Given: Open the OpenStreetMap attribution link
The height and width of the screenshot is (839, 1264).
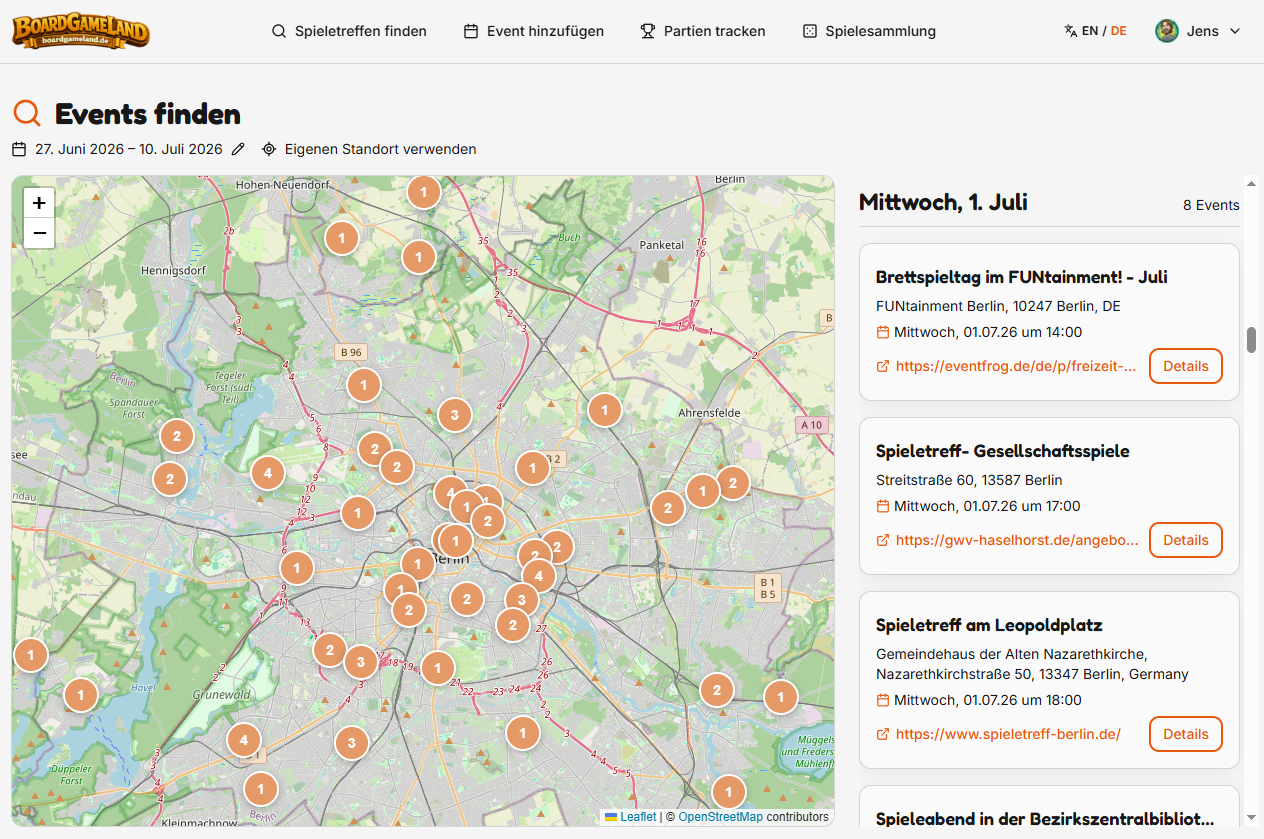Looking at the screenshot, I should [720, 817].
